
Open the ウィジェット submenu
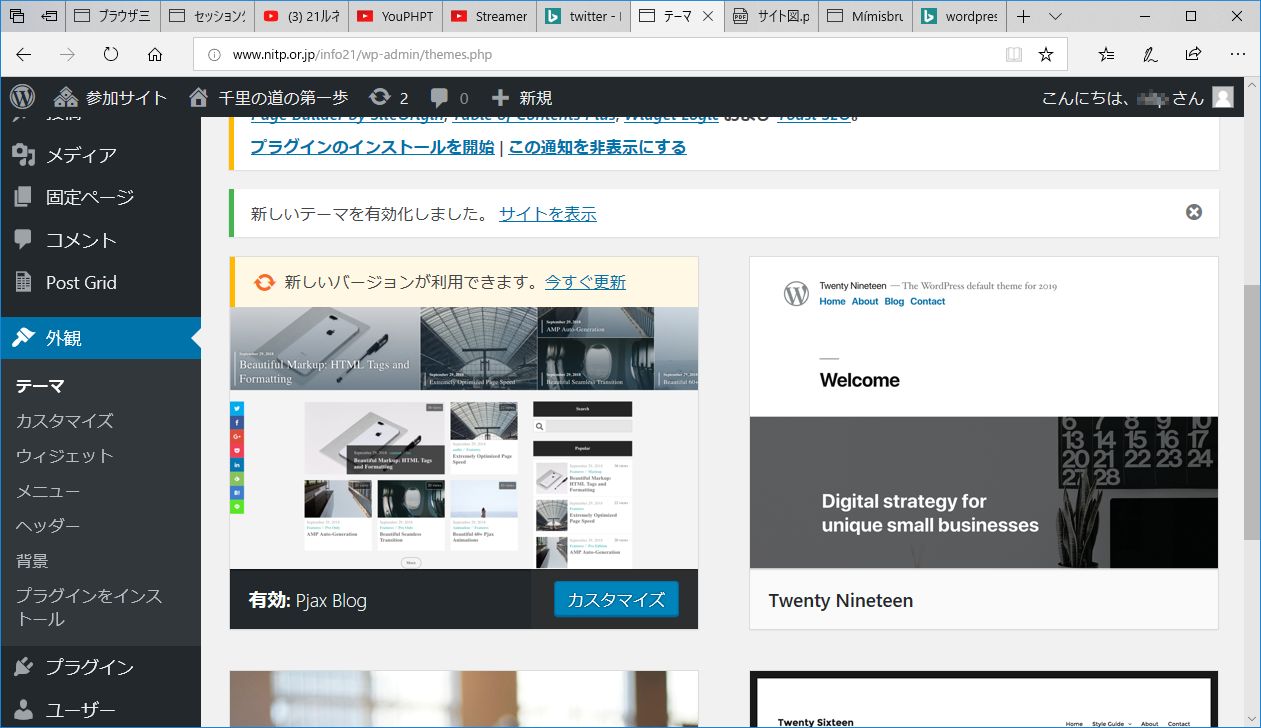point(65,456)
